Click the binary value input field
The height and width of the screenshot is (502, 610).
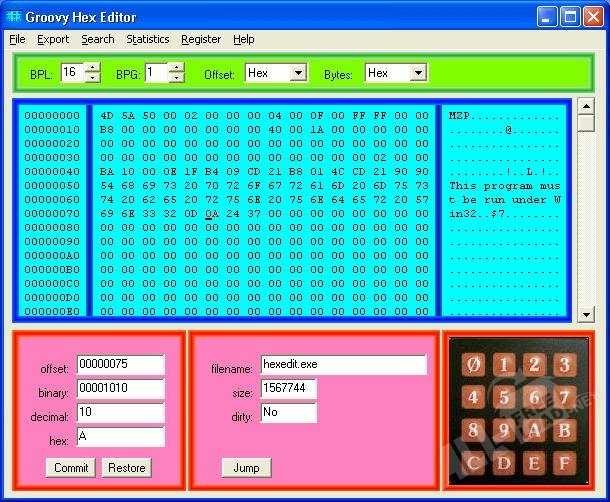tap(120, 388)
